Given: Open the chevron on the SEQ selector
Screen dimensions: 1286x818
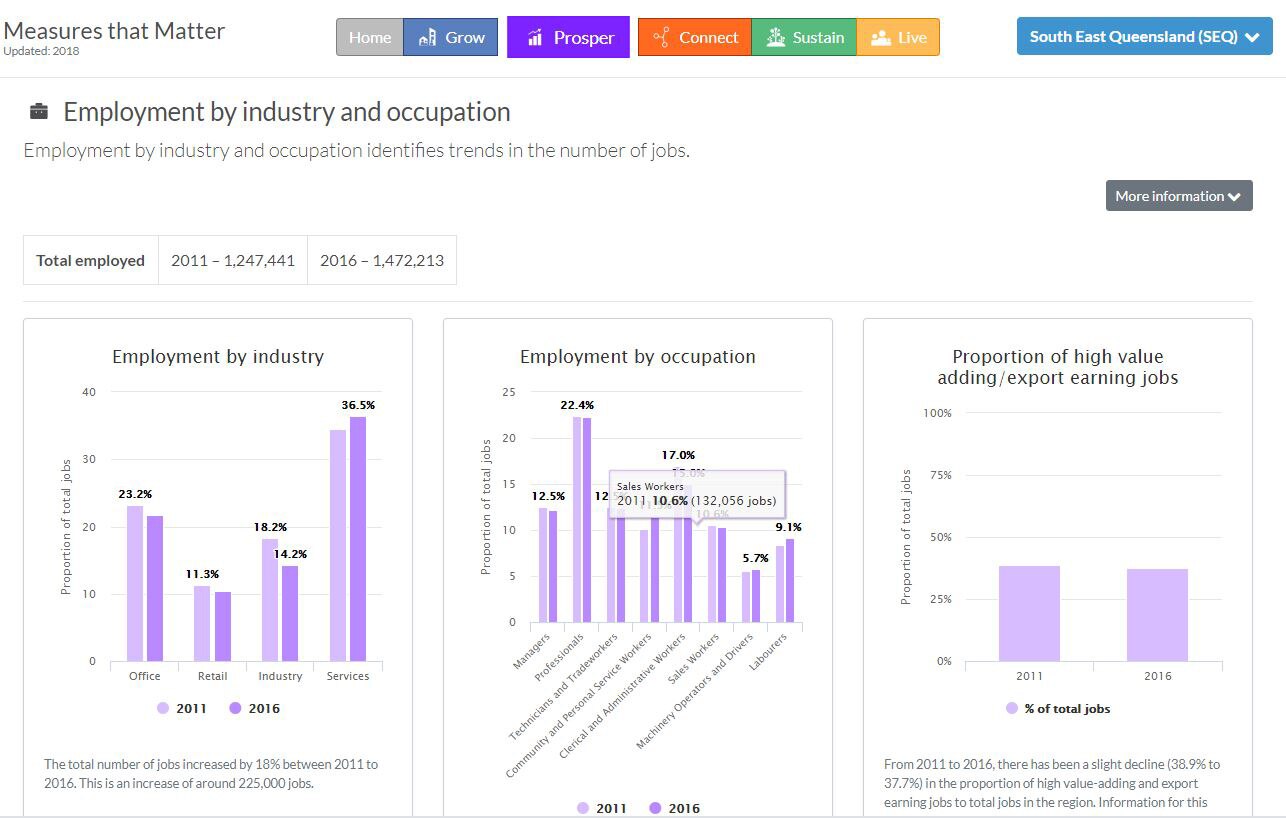Looking at the screenshot, I should click(1252, 36).
